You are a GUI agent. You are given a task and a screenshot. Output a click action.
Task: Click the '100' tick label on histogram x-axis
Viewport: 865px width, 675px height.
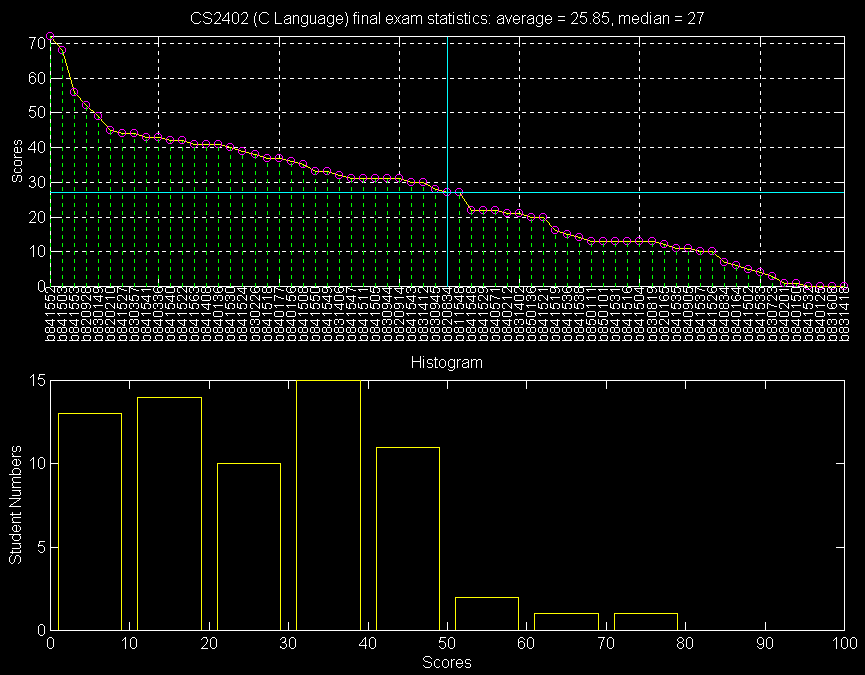(845, 645)
